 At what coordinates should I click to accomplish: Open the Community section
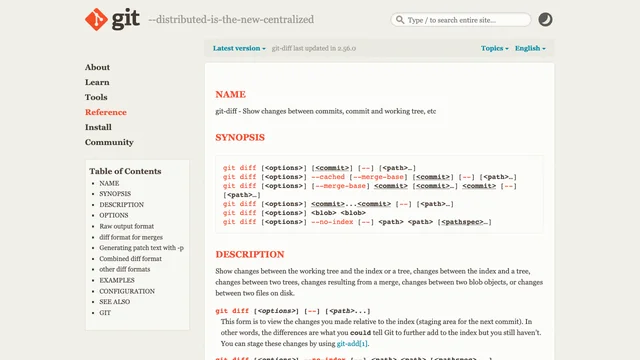point(109,142)
